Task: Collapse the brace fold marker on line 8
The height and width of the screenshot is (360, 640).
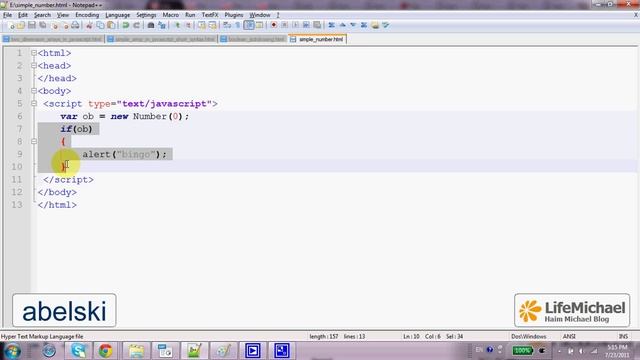Action: click(34, 142)
